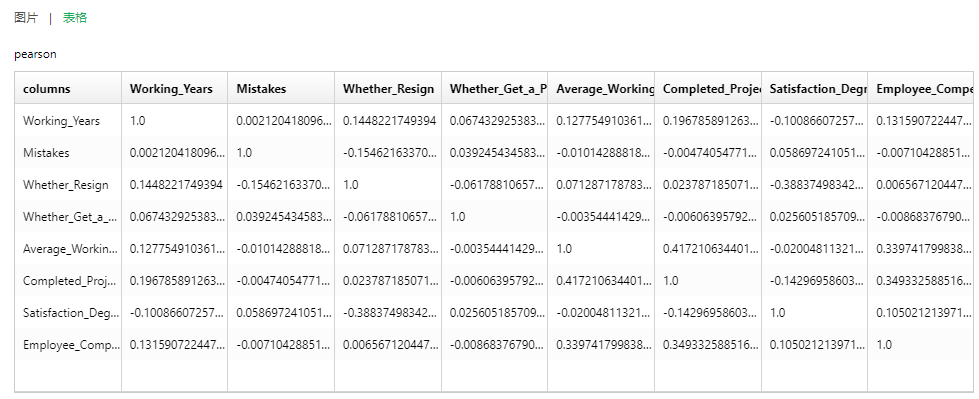The height and width of the screenshot is (399, 979).
Task: Click 1.0 in the Completed_Proj... row
Action: click(x=671, y=280)
